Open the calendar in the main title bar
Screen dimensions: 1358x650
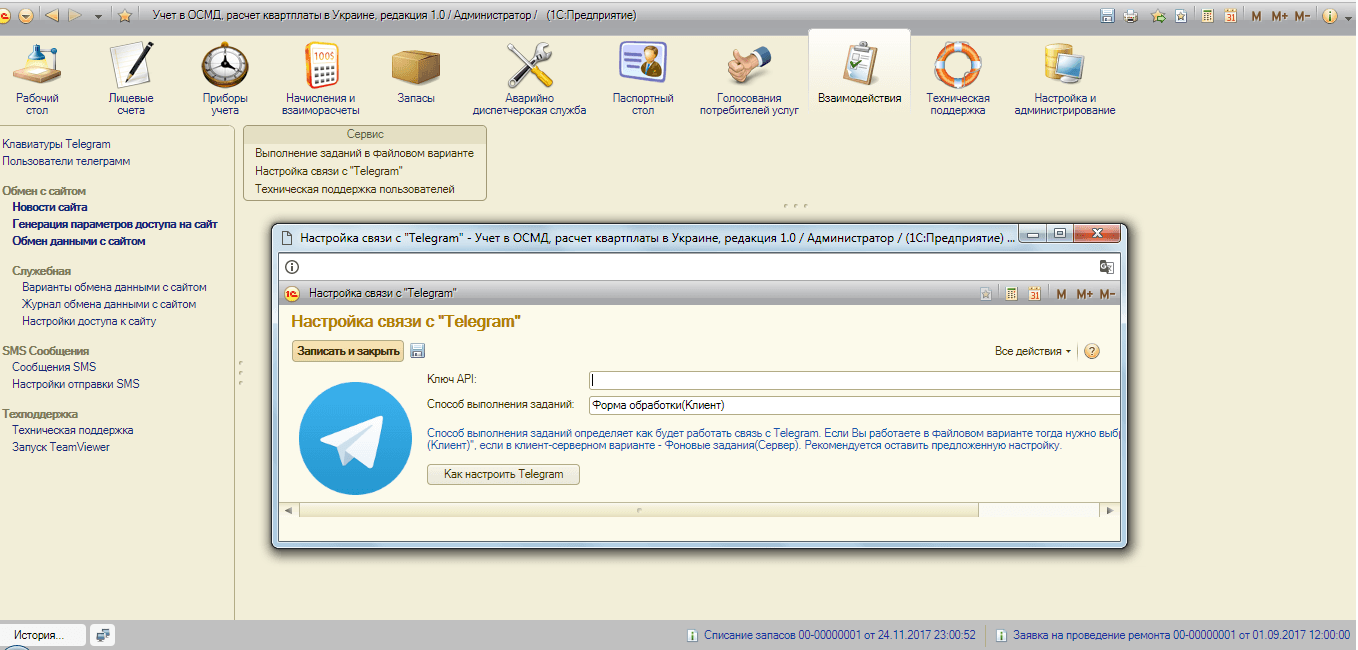point(1230,15)
